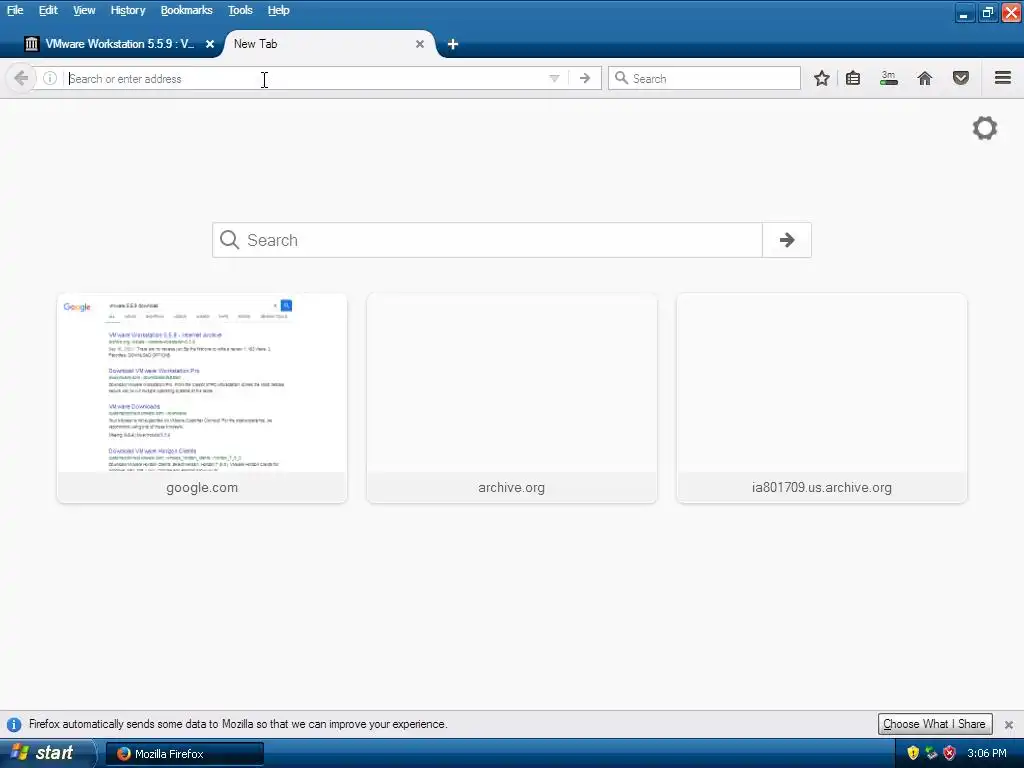This screenshot has height=768, width=1024.
Task: Minimize the Firefox window
Action: (x=964, y=12)
